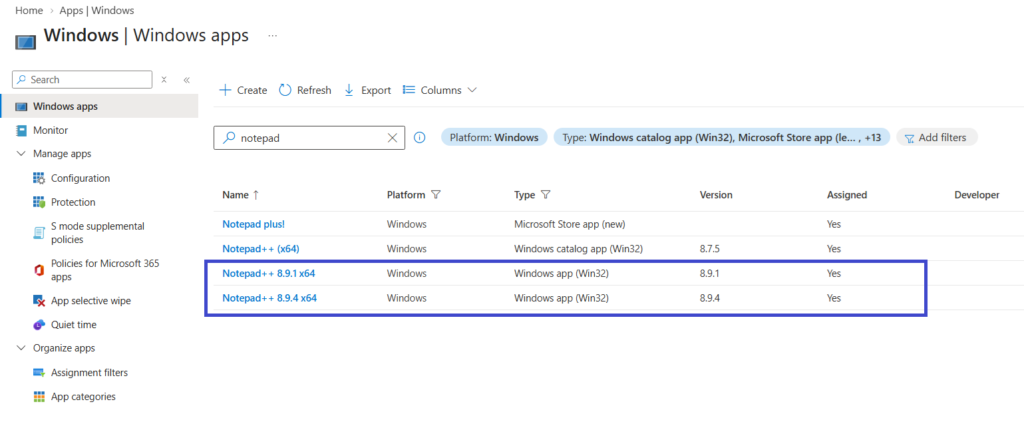Click the sidebar Search field
The width and height of the screenshot is (1024, 424).
[82, 80]
